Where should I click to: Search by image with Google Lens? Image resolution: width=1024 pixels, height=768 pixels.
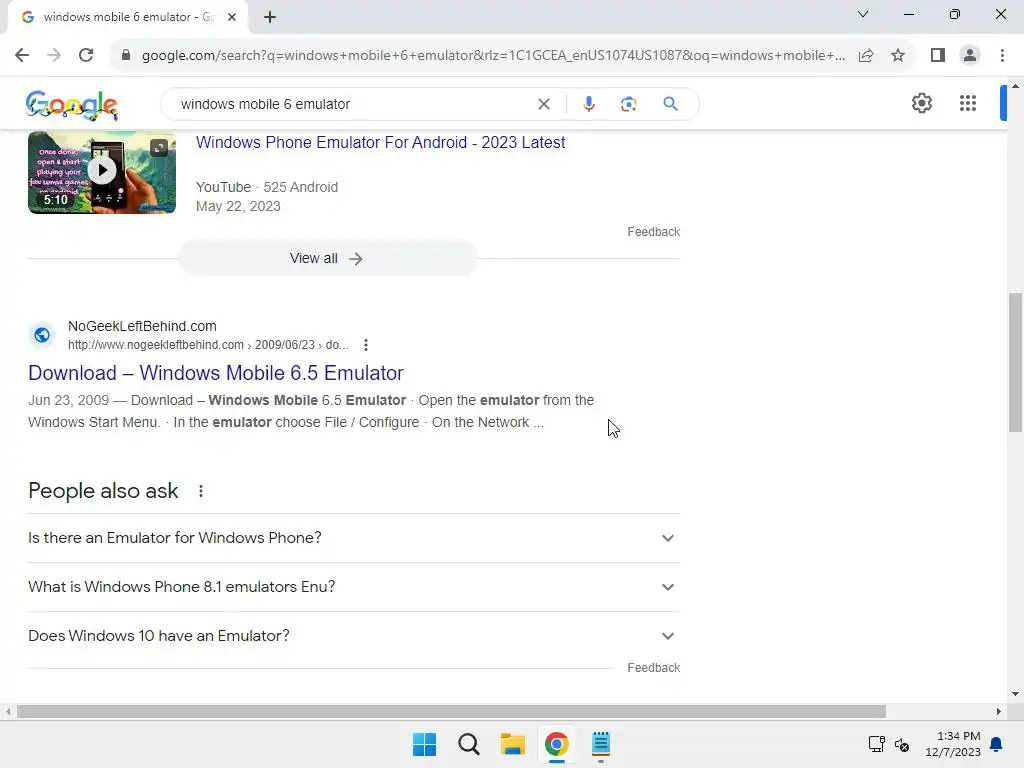pyautogui.click(x=628, y=104)
